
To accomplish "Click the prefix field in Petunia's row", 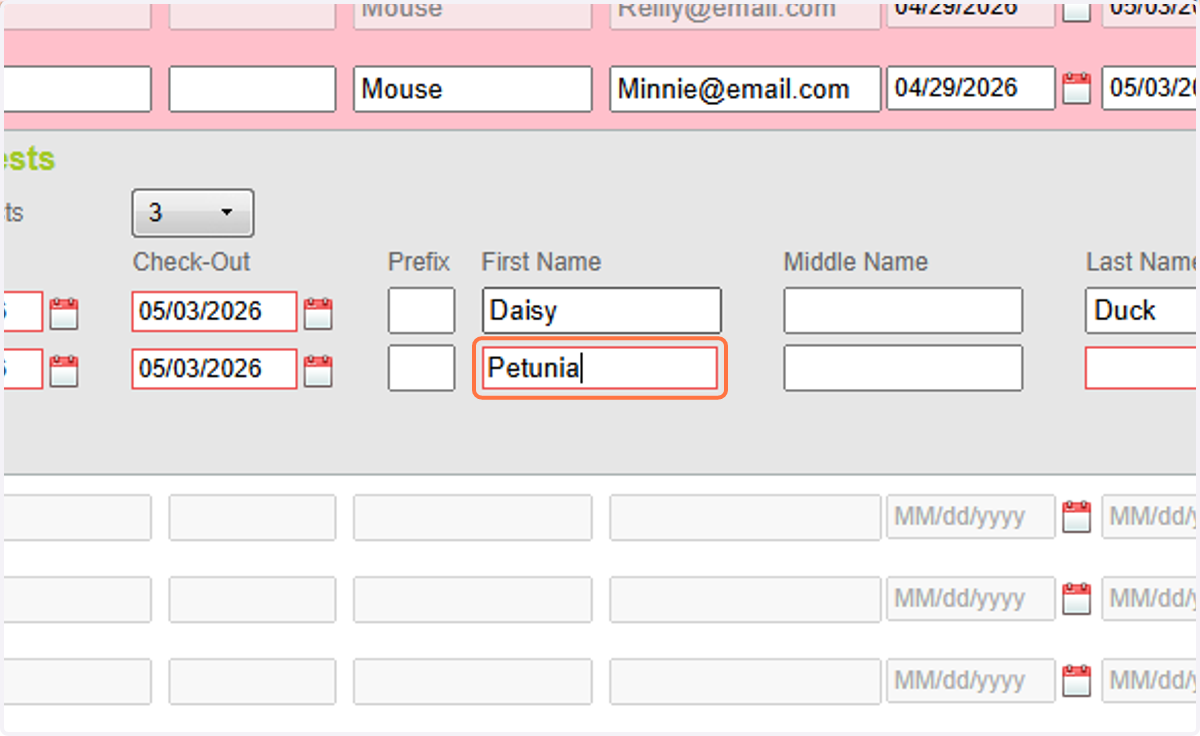I will click(421, 368).
